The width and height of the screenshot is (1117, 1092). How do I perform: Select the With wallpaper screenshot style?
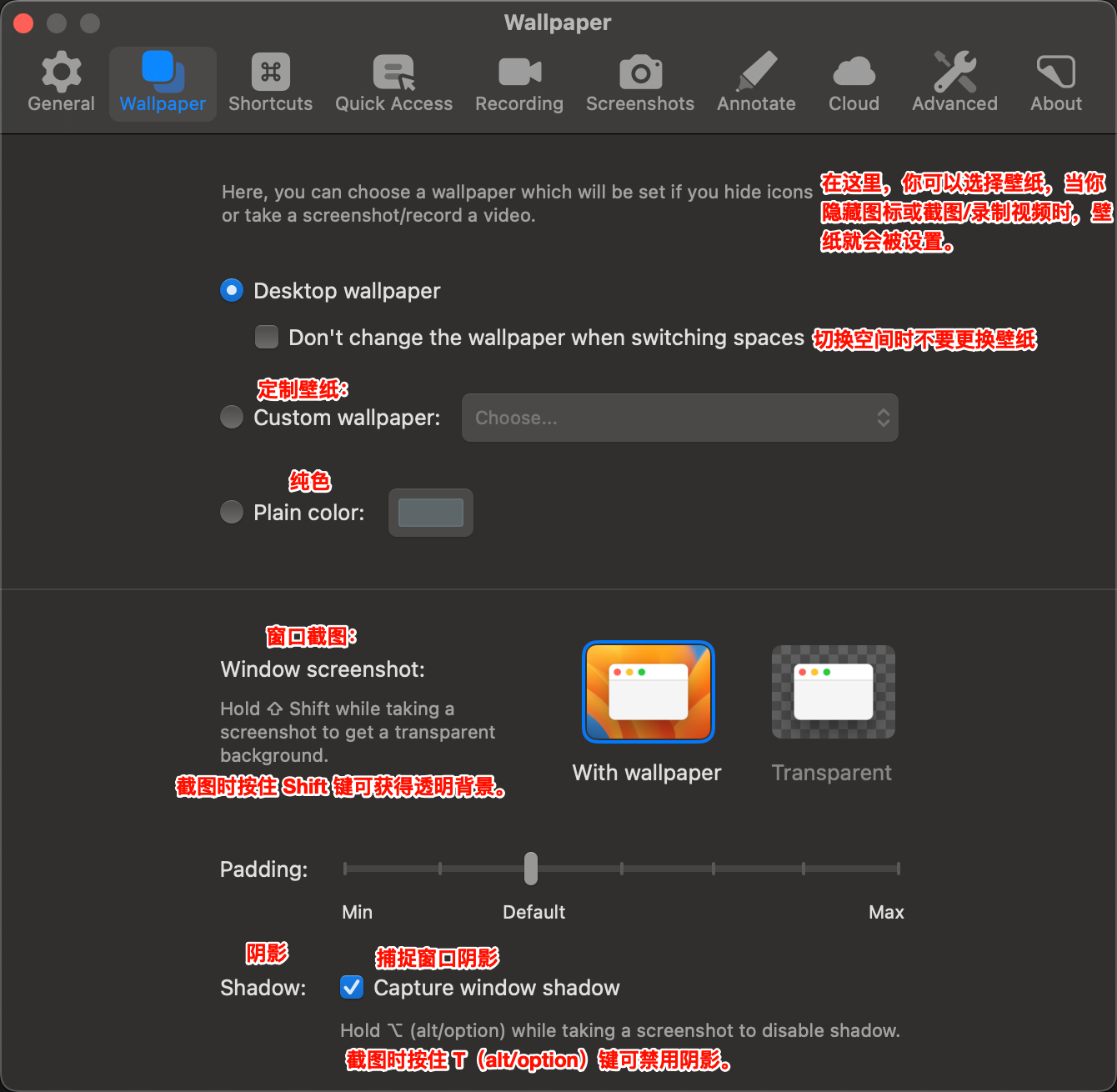coord(648,691)
